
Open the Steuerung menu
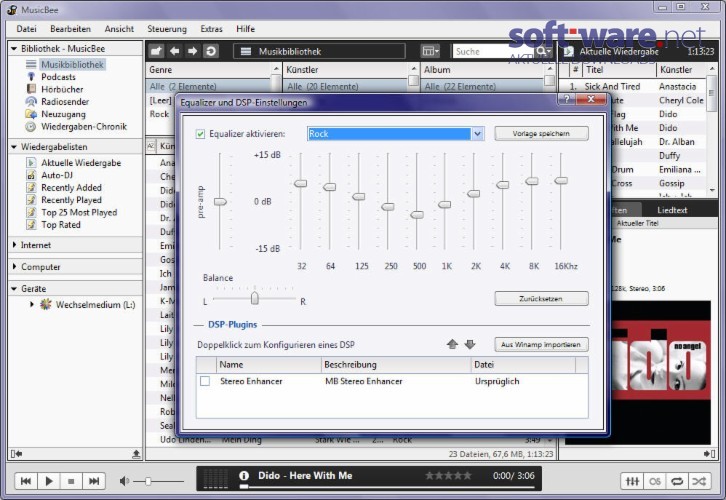167,29
